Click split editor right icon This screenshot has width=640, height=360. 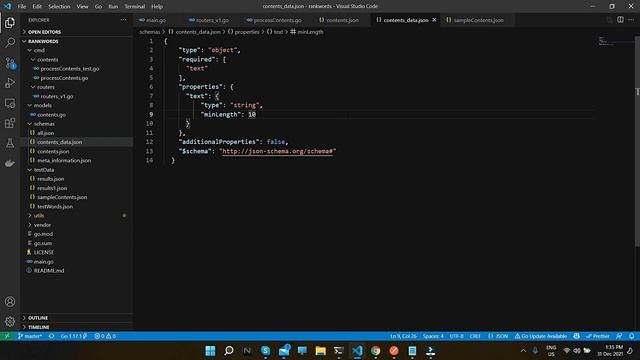coord(620,20)
